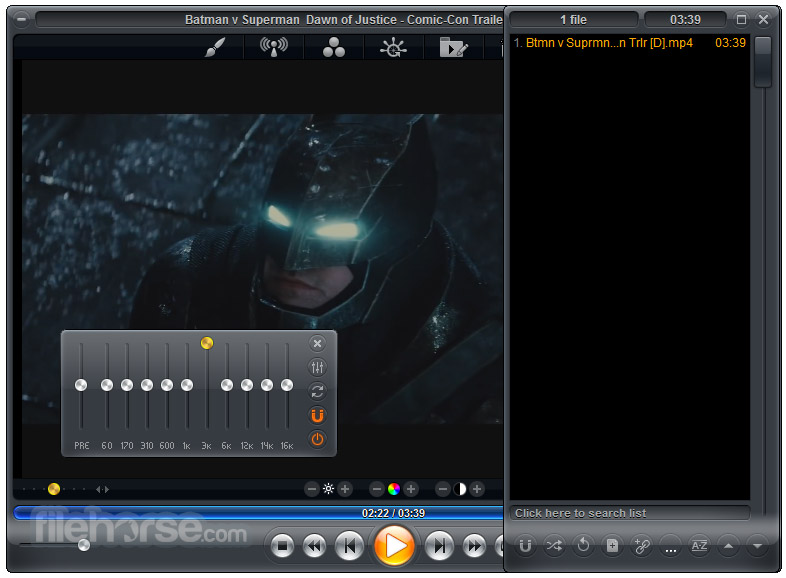Move playlist item down
The image size is (786, 578).
pos(757,545)
